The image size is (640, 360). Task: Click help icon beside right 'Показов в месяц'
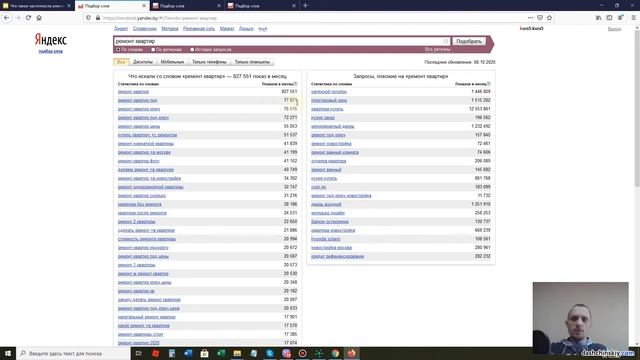pos(489,84)
